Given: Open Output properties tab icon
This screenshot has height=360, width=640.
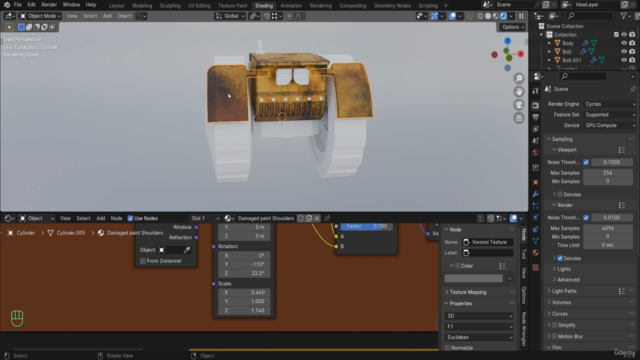Looking at the screenshot, I should [x=536, y=117].
